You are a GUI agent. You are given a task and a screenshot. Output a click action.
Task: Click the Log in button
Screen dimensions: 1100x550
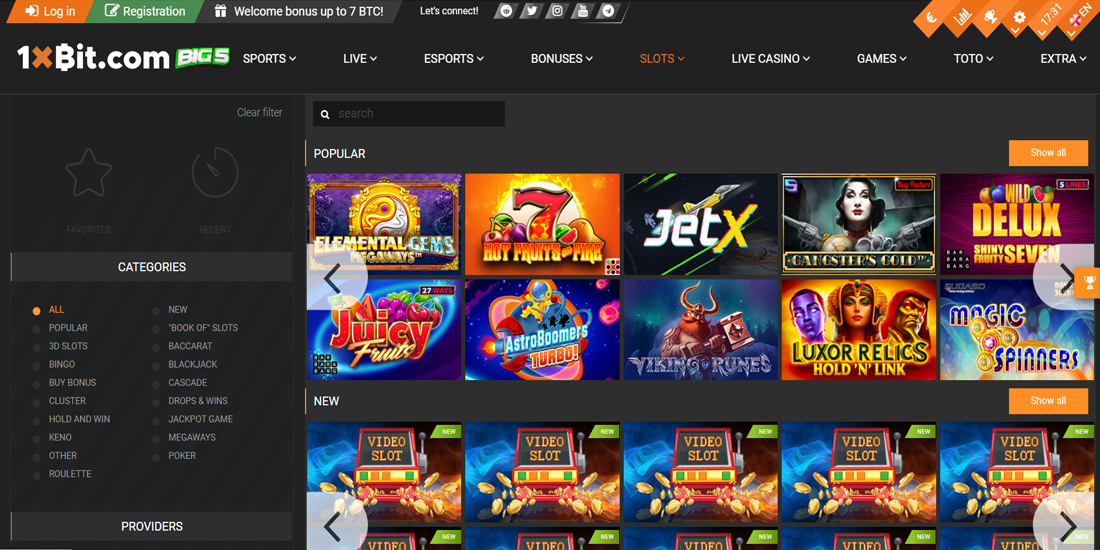click(50, 11)
